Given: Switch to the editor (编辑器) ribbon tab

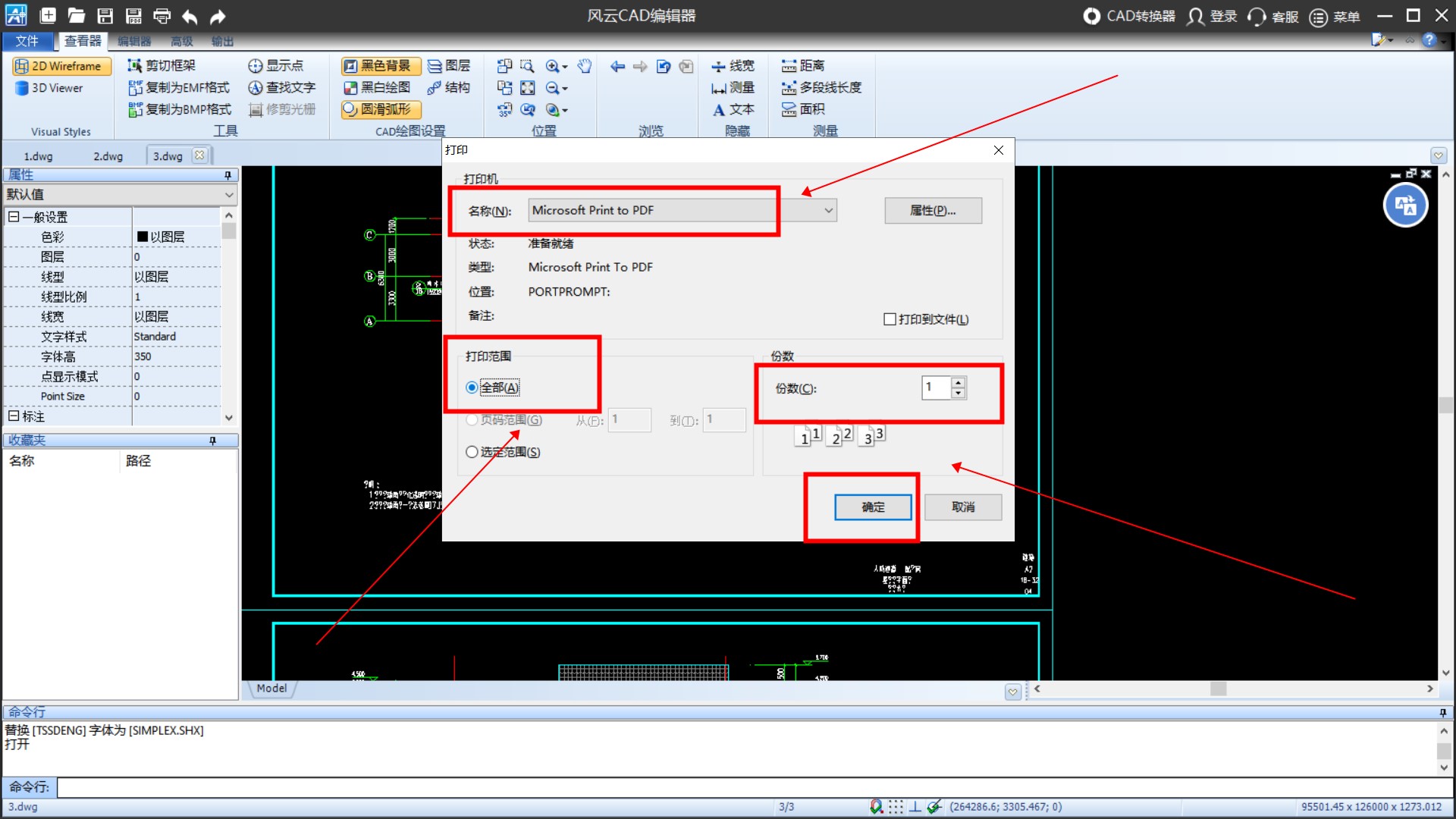Looking at the screenshot, I should pos(134,42).
